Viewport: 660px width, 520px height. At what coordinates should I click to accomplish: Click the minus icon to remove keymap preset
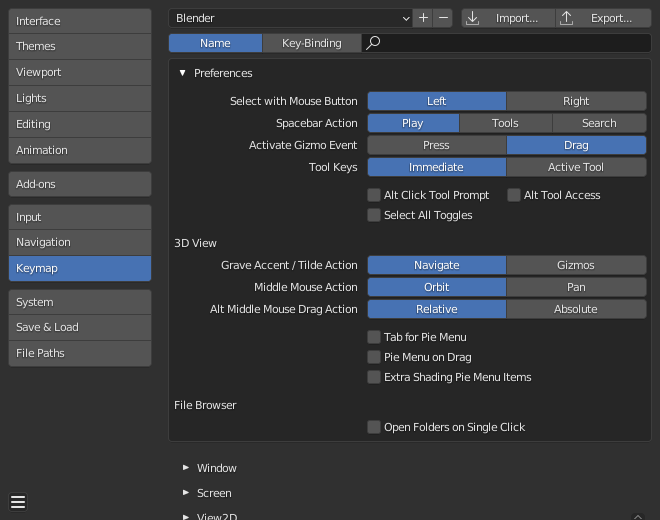[443, 18]
